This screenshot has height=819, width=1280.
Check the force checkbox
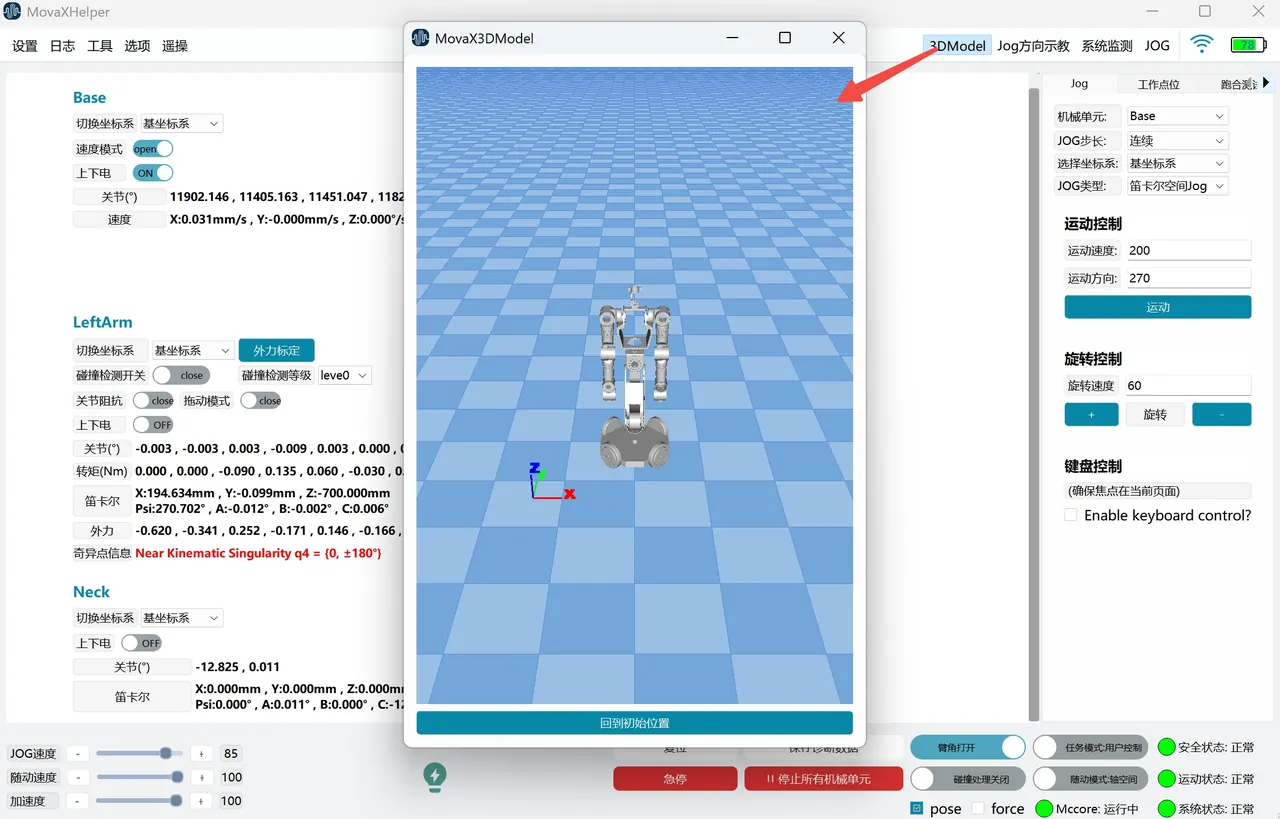pos(978,808)
